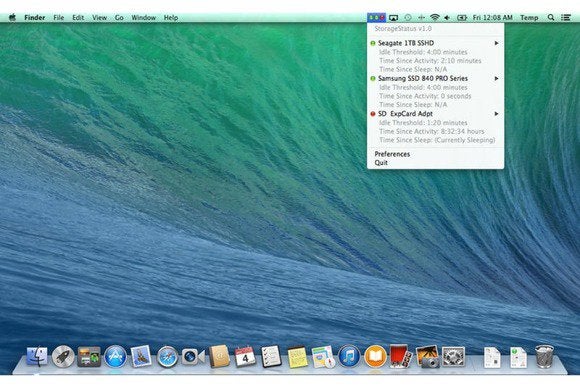Expand Samsung SSD 840 PRO Series submenu
Image resolution: width=580 pixels, height=388 pixels.
pyautogui.click(x=496, y=78)
